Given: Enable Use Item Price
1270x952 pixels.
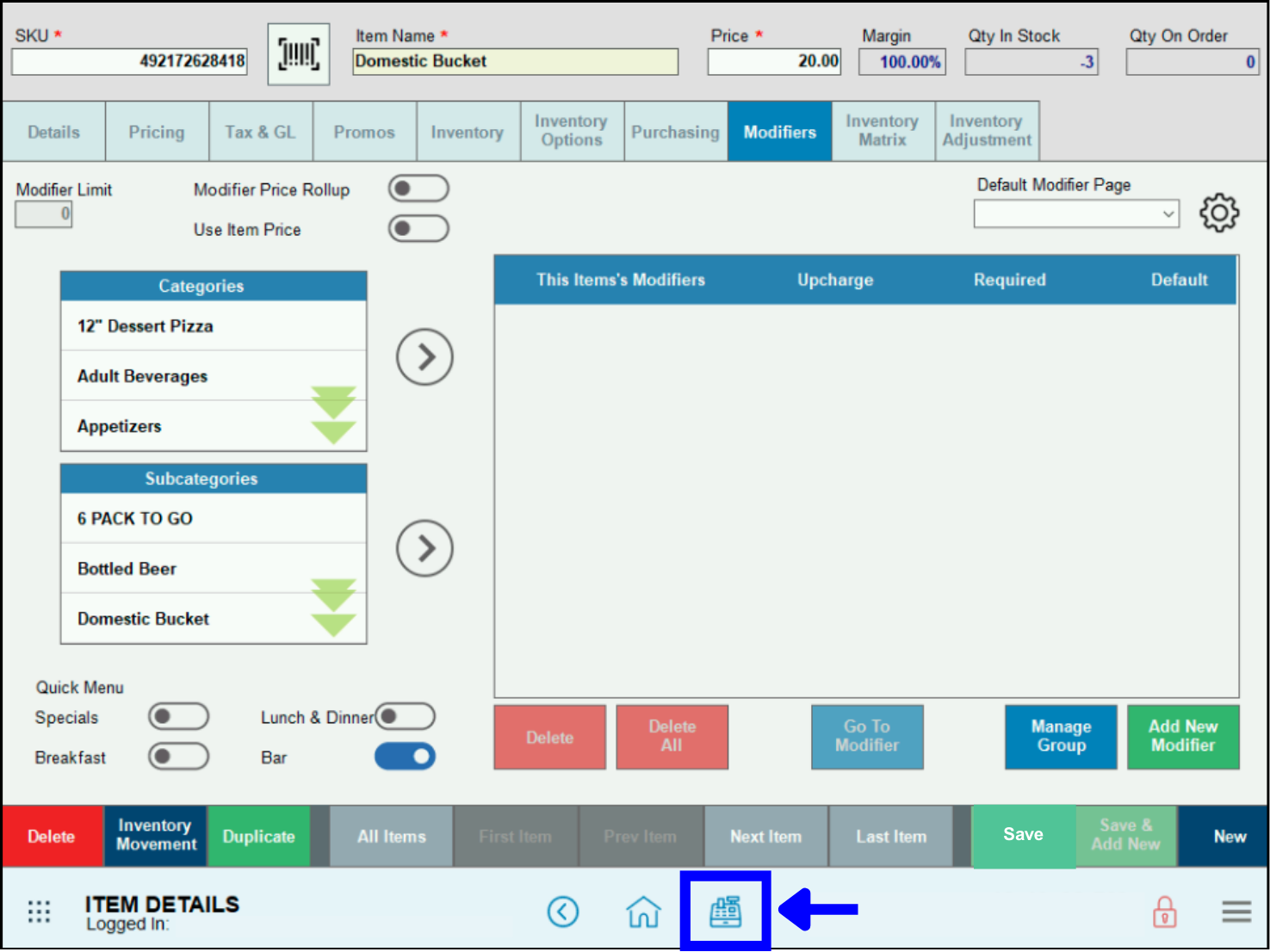Looking at the screenshot, I should 418,228.
